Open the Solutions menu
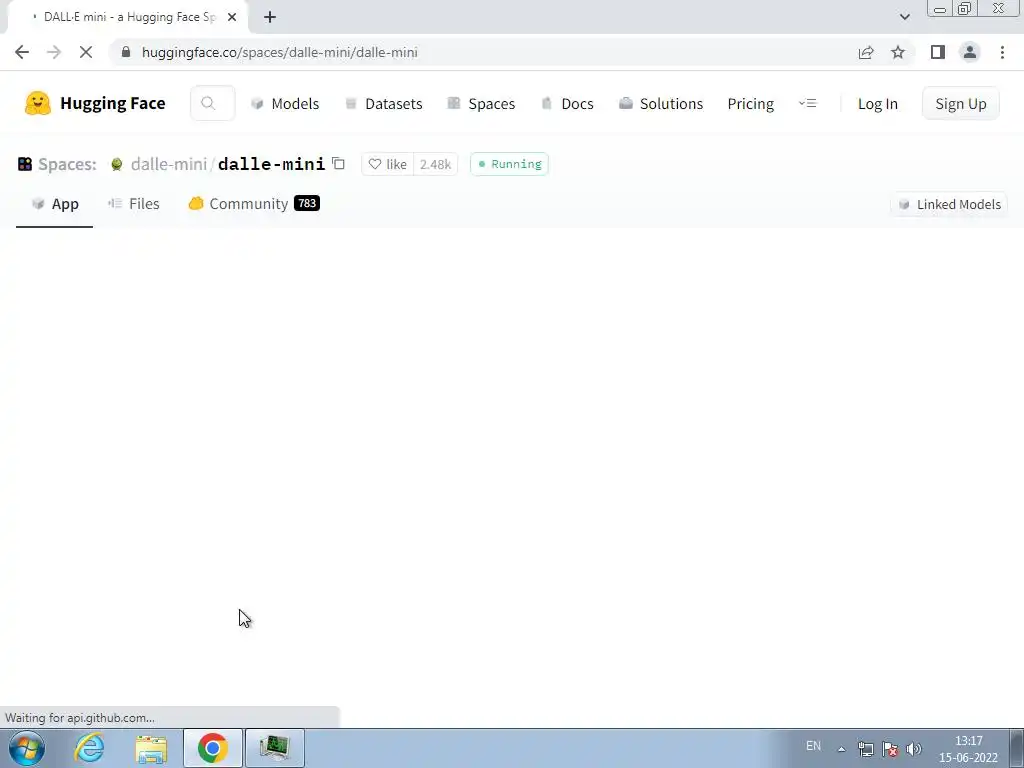This screenshot has width=1024, height=768. click(661, 104)
